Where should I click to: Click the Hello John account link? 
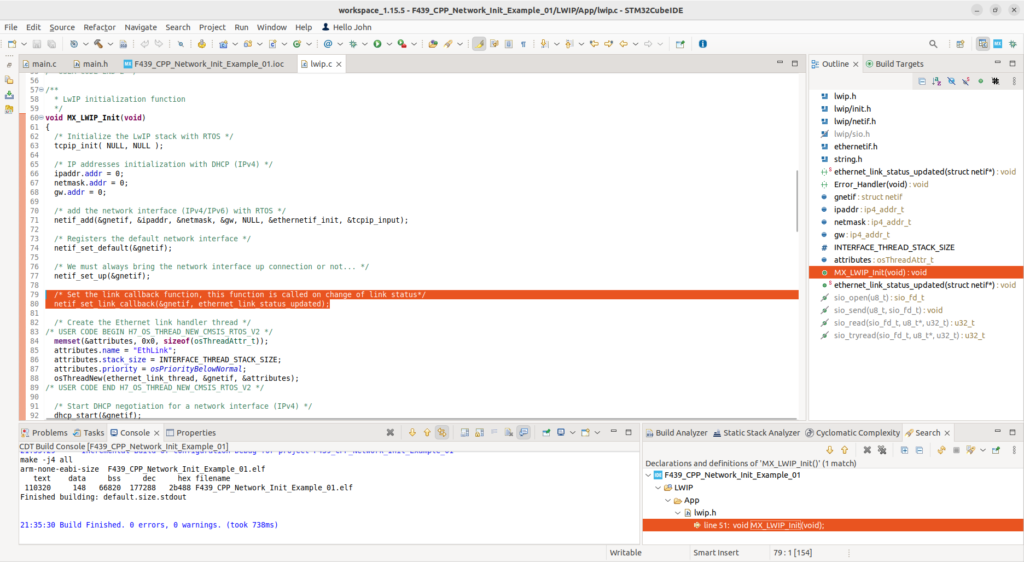[346, 27]
